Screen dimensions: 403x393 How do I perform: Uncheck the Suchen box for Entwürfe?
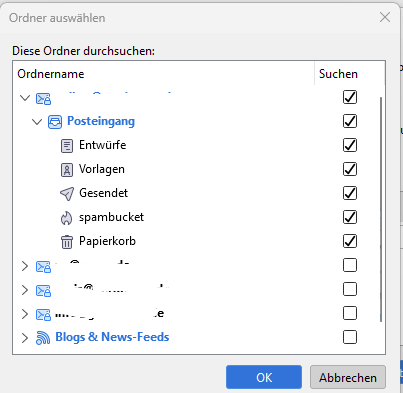[350, 145]
